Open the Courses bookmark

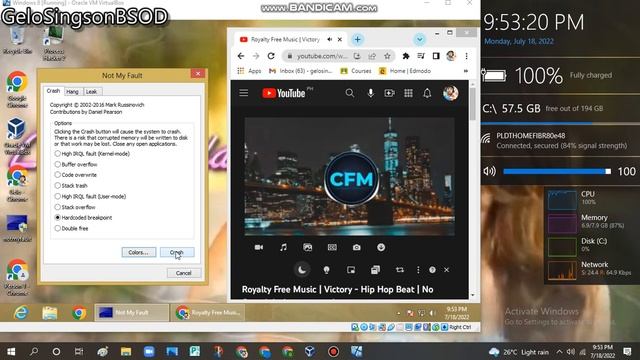click(x=356, y=71)
